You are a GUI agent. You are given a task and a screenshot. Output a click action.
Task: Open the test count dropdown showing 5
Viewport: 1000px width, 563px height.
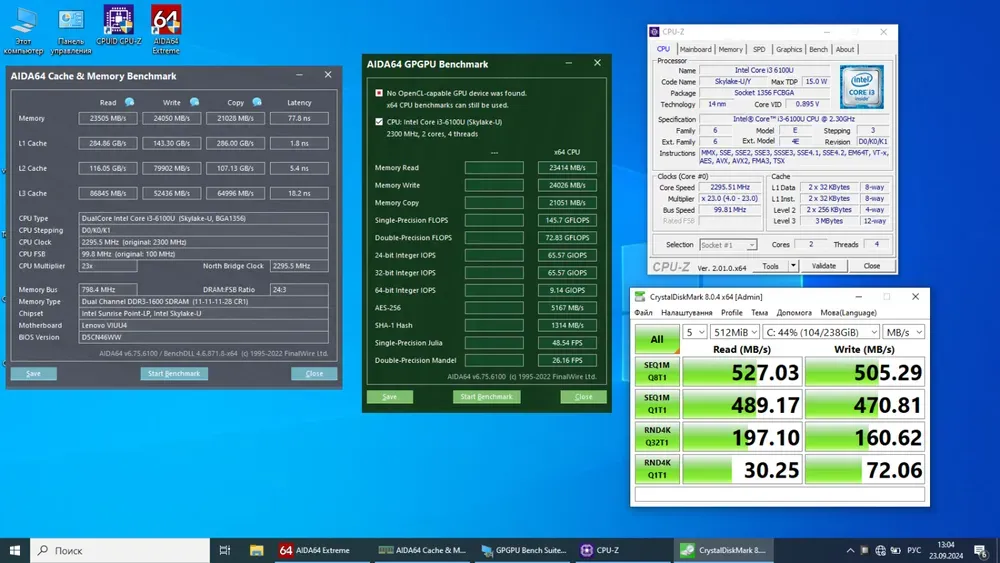point(694,331)
